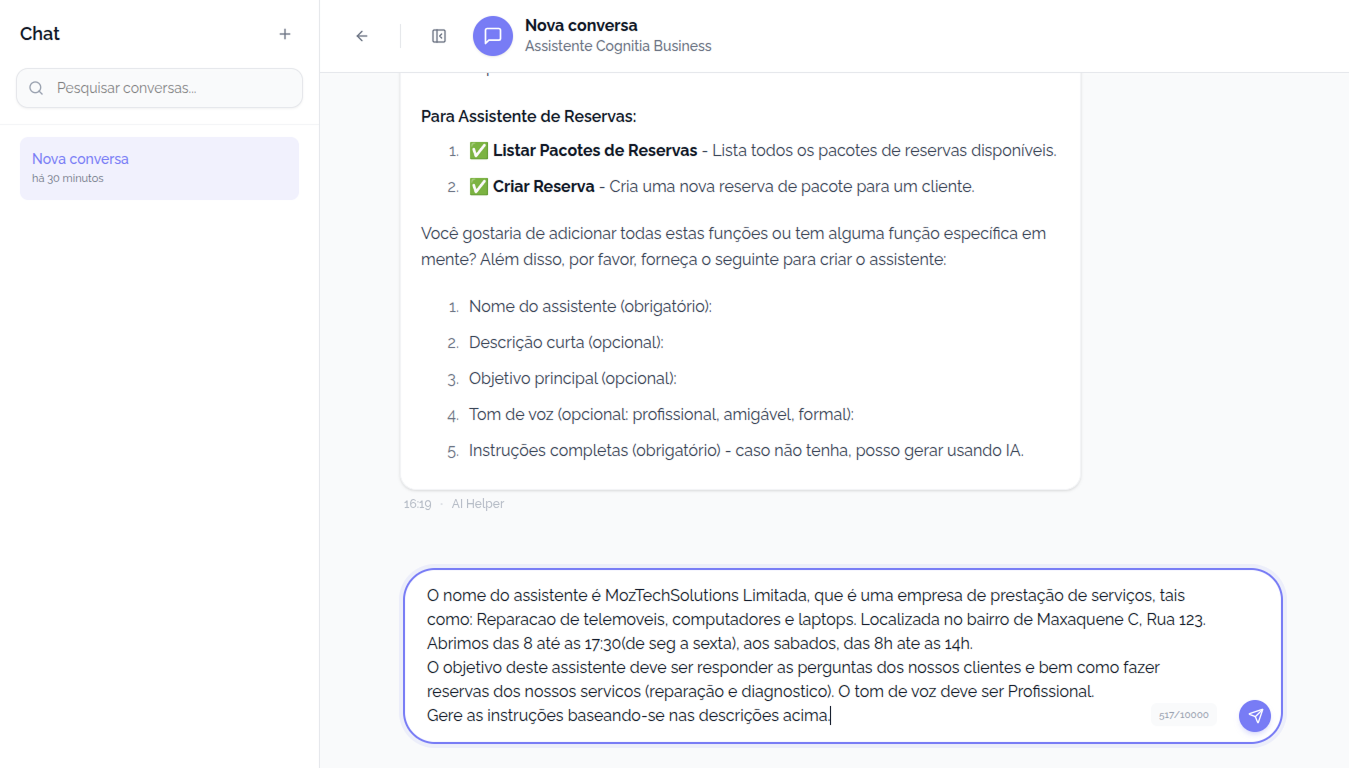The height and width of the screenshot is (768, 1349).
Task: Go back using the left arrow icon
Action: pyautogui.click(x=362, y=36)
